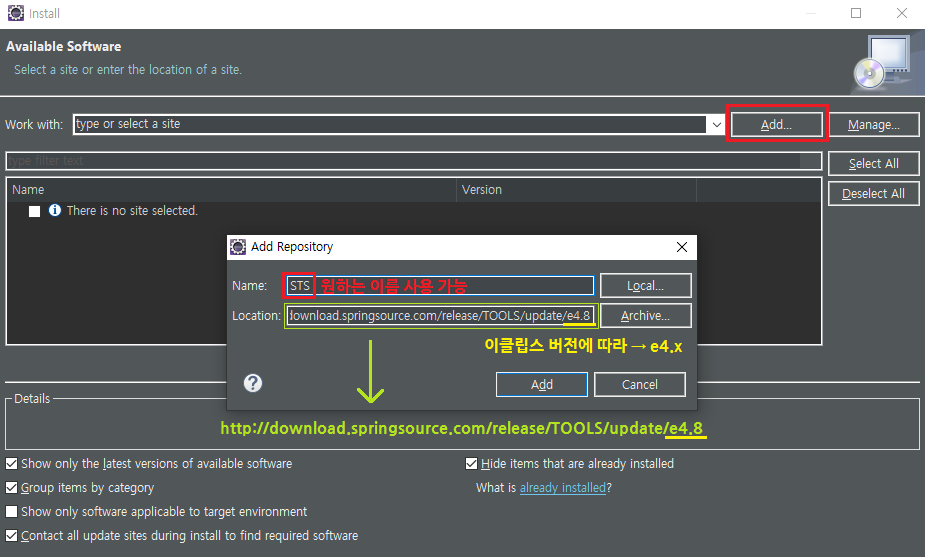
Task: Check the box next to no site selected
Action: click(x=35, y=211)
